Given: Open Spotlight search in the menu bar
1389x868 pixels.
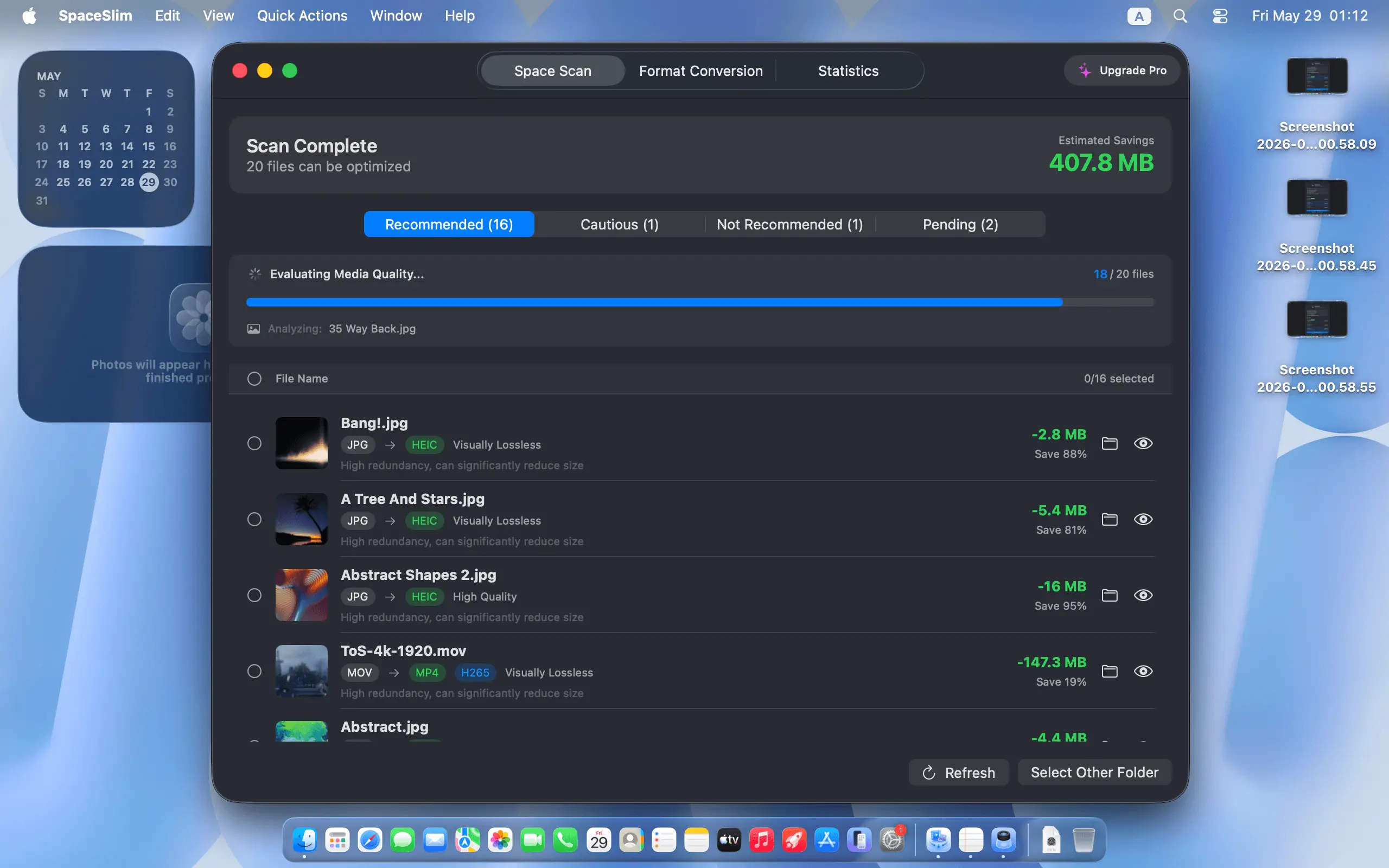Looking at the screenshot, I should pos(1180,16).
